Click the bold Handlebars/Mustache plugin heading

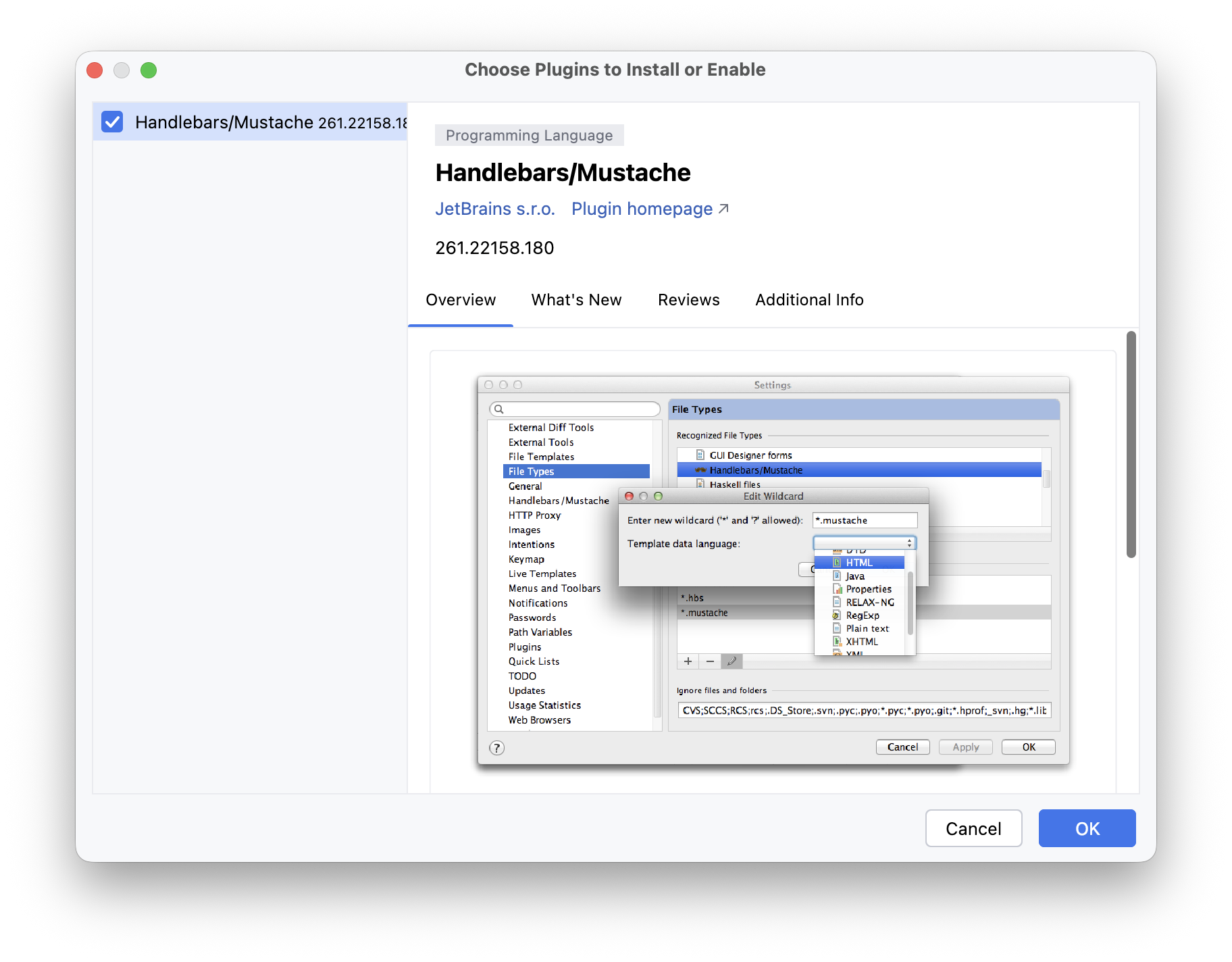click(563, 173)
